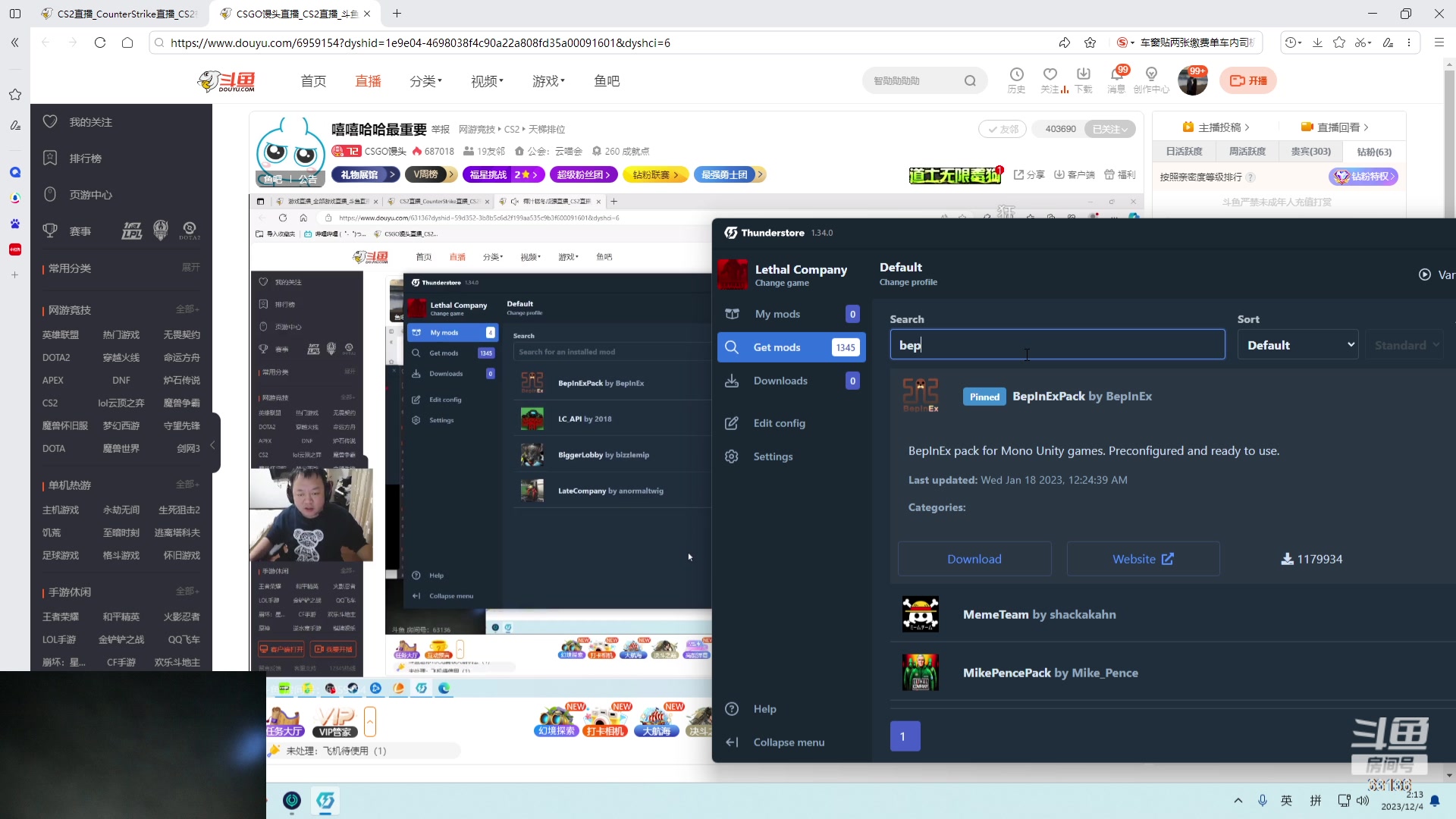Go to Douyu 首页 tab
The image size is (1456, 819).
(x=313, y=81)
